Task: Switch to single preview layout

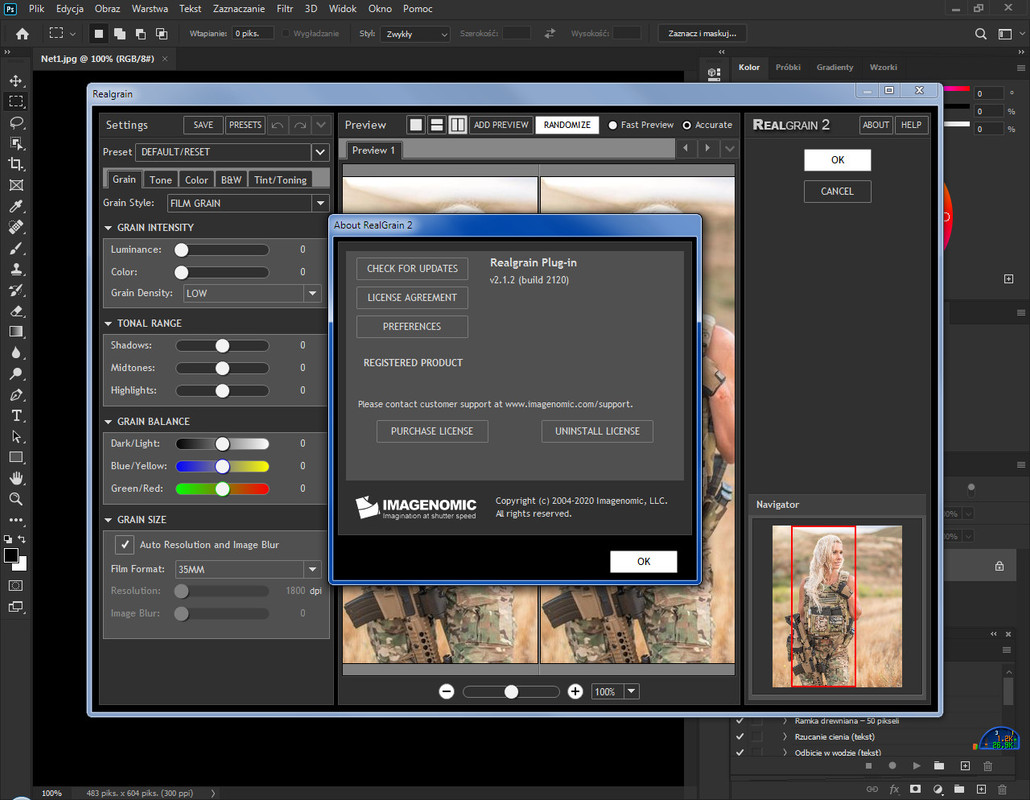Action: click(x=416, y=125)
